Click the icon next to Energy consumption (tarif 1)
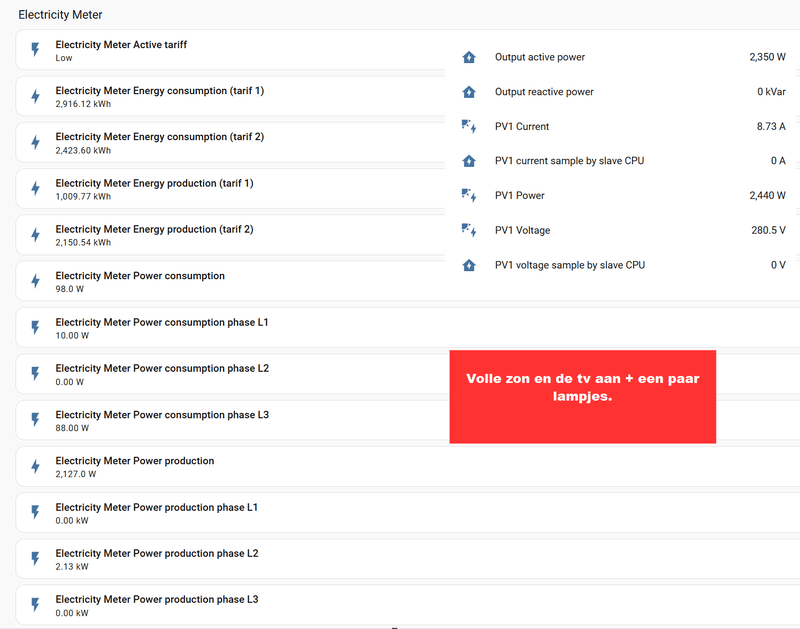 pos(36,96)
